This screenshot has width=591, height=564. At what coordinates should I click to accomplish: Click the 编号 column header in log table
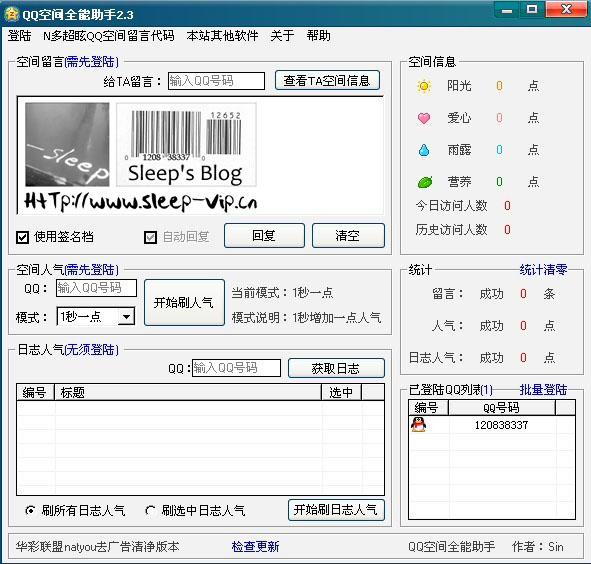tap(35, 392)
